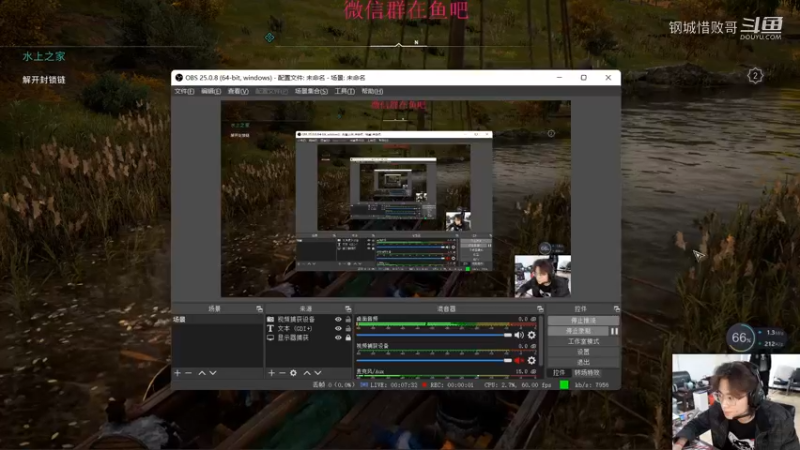Pop out the 混音器 dock panel
Viewport: 800px width, 450px height.
click(x=540, y=309)
